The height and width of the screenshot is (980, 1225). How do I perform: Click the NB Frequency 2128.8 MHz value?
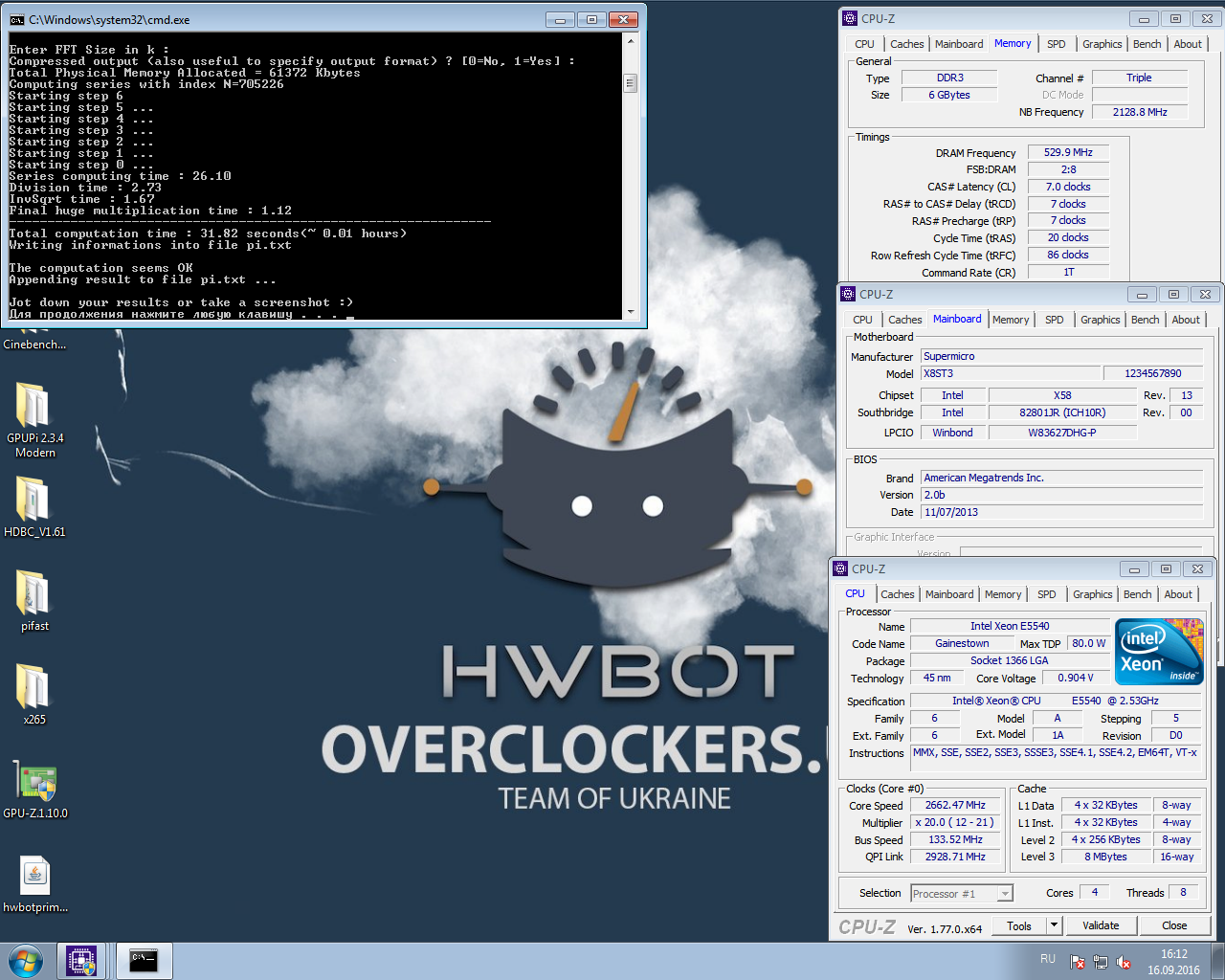click(1139, 112)
